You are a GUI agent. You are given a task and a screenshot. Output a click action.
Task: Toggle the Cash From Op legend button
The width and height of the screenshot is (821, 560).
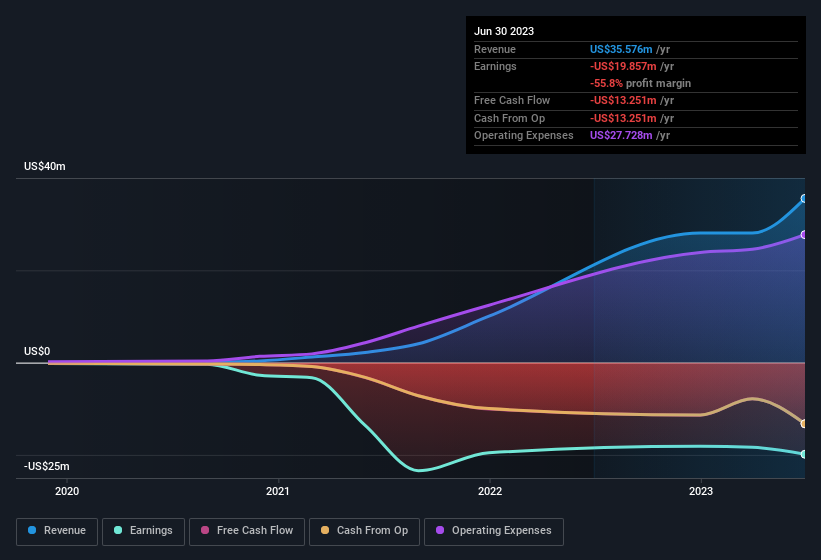tap(364, 532)
